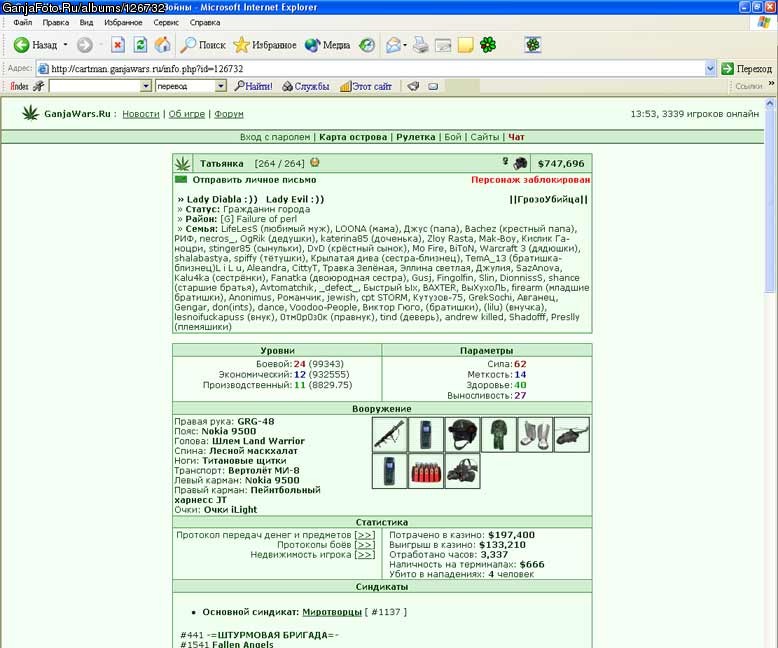
Task: Open the browsing History icon
Action: tap(367, 45)
